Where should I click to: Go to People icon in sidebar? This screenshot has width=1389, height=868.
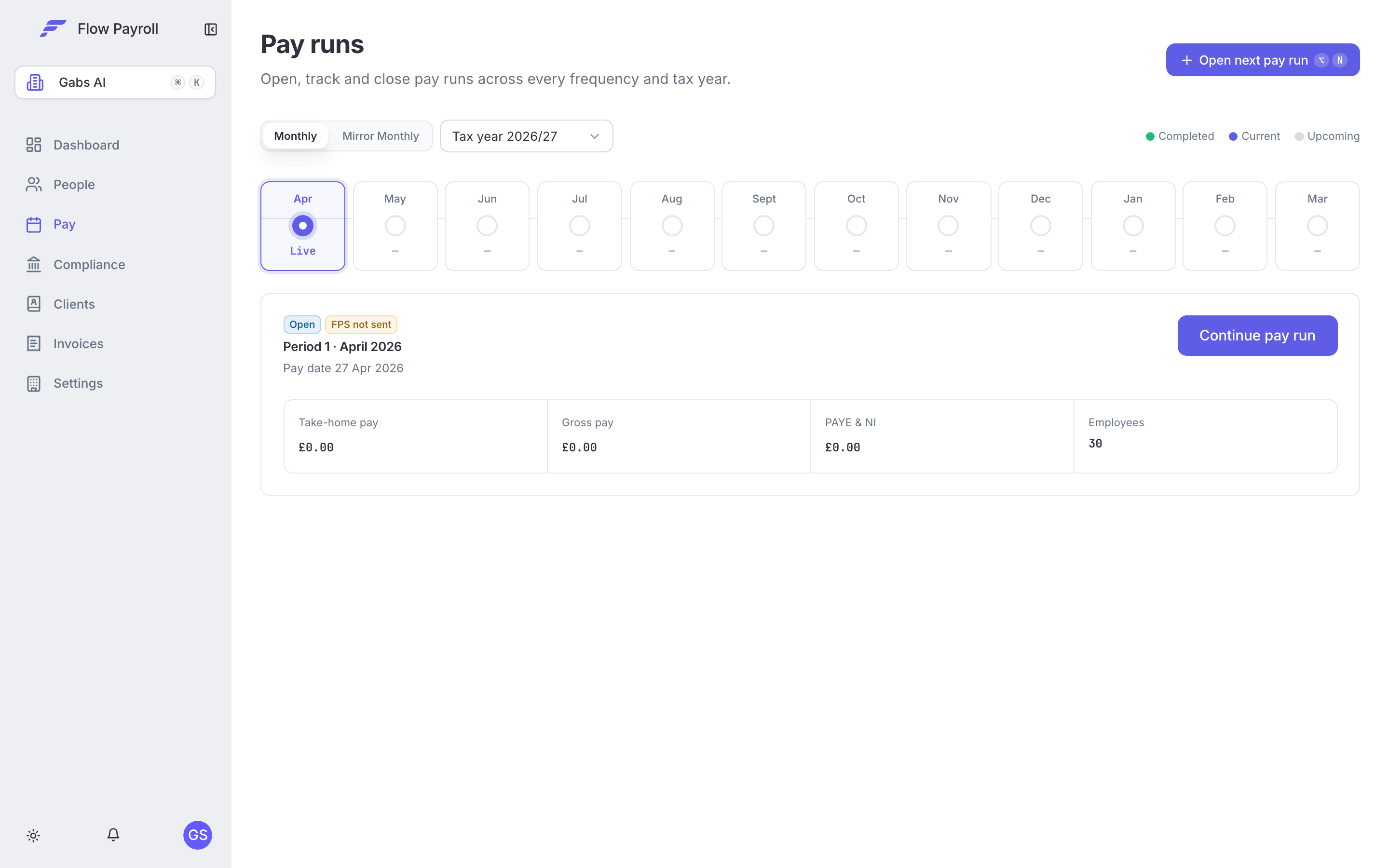34,184
